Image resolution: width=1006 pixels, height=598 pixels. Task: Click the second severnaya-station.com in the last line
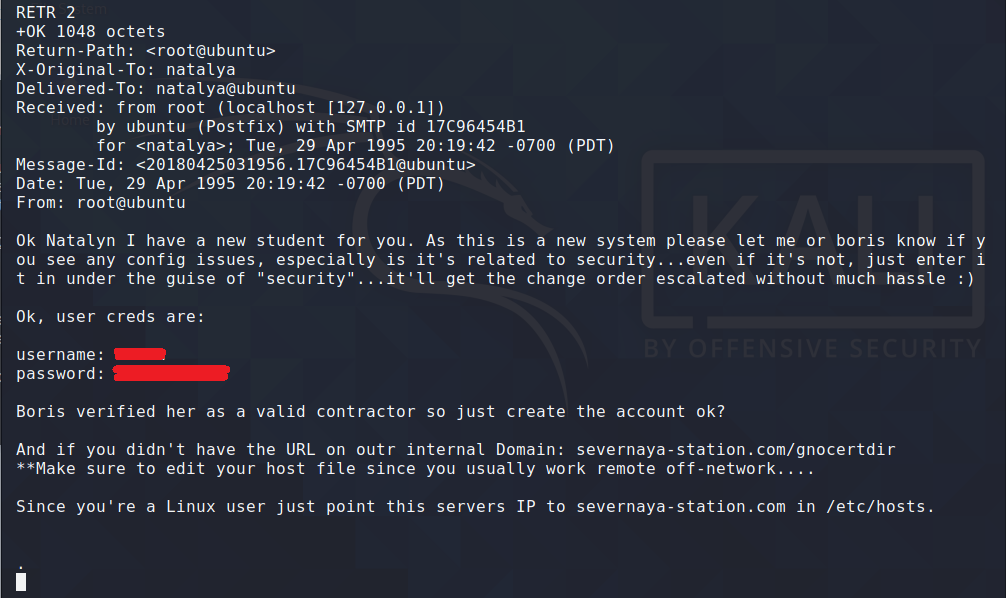[x=681, y=507]
